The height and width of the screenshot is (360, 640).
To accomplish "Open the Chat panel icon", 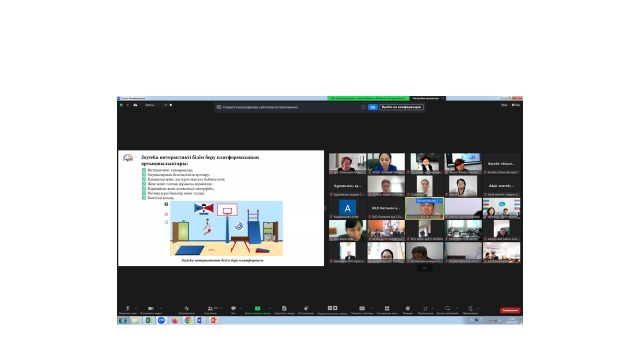I will 233,309.
